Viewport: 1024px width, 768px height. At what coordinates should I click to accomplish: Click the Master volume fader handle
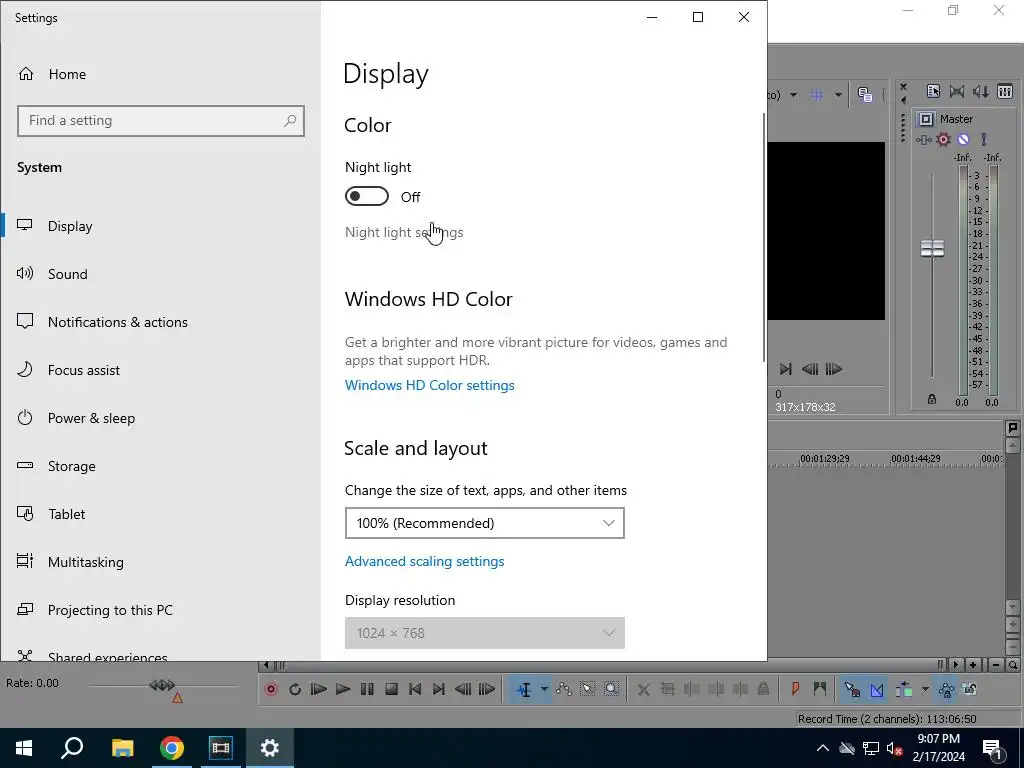(x=932, y=248)
